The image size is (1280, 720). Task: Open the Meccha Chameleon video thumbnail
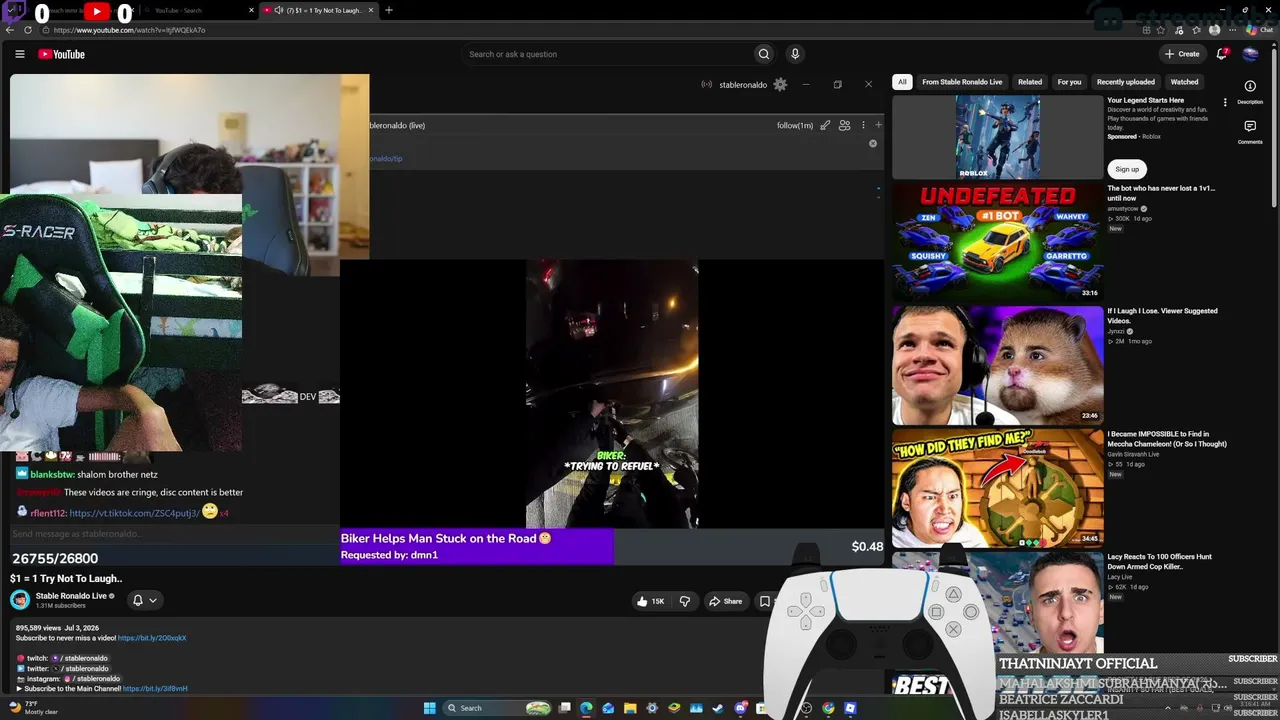pyautogui.click(x=998, y=487)
